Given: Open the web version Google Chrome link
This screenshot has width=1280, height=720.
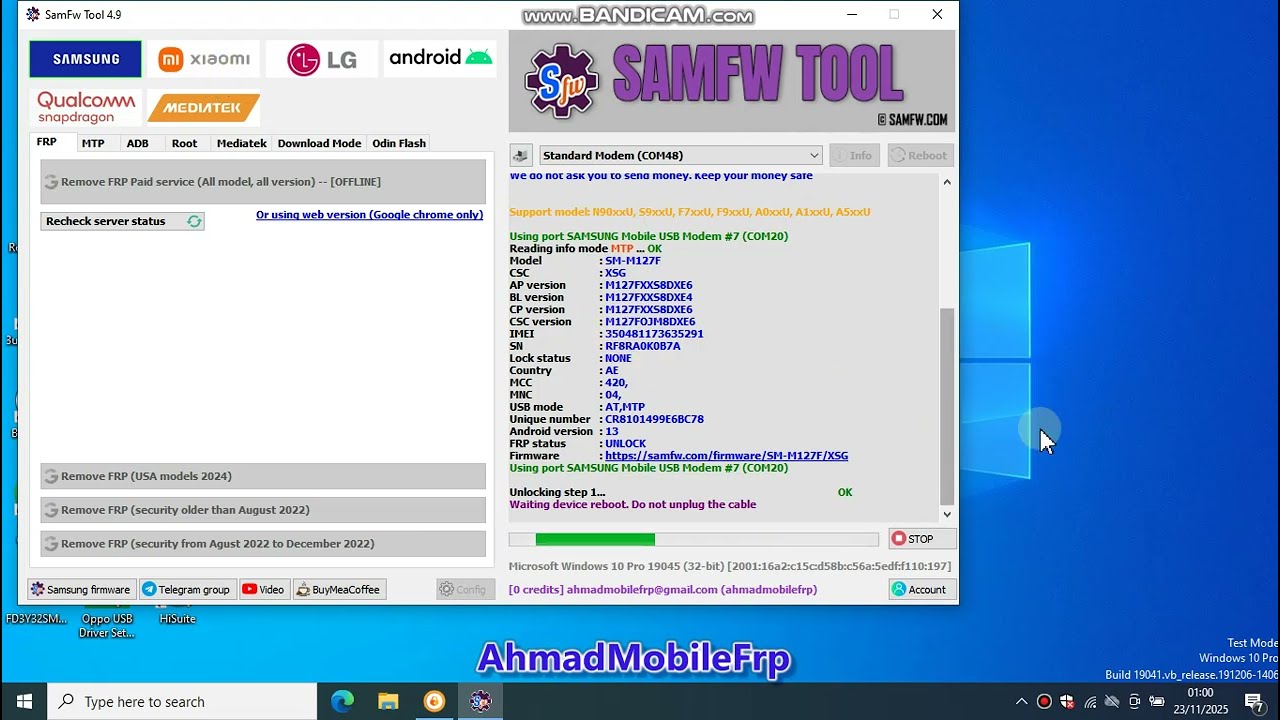Looking at the screenshot, I should (x=369, y=214).
